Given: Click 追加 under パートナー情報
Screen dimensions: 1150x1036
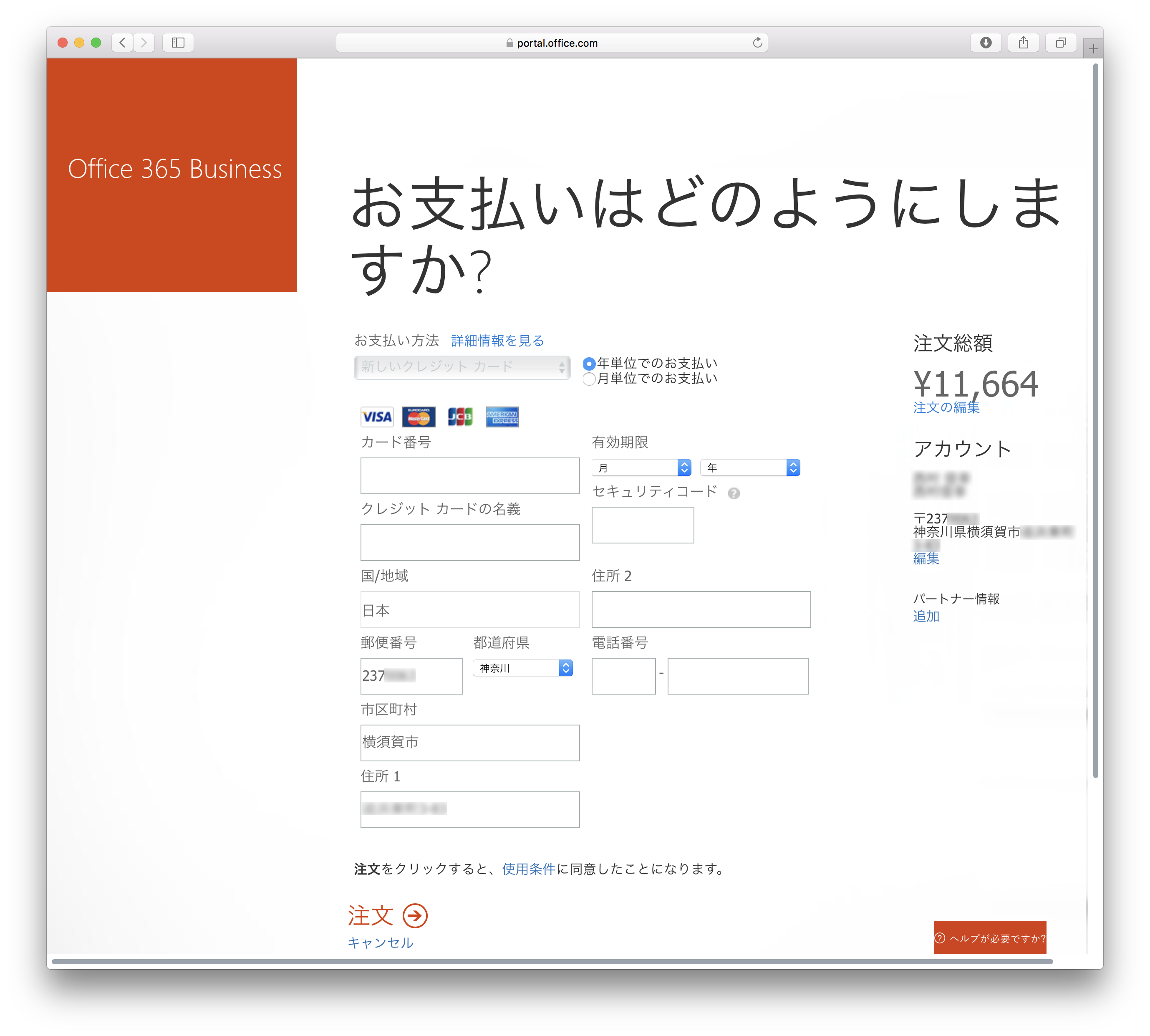Looking at the screenshot, I should 926,616.
